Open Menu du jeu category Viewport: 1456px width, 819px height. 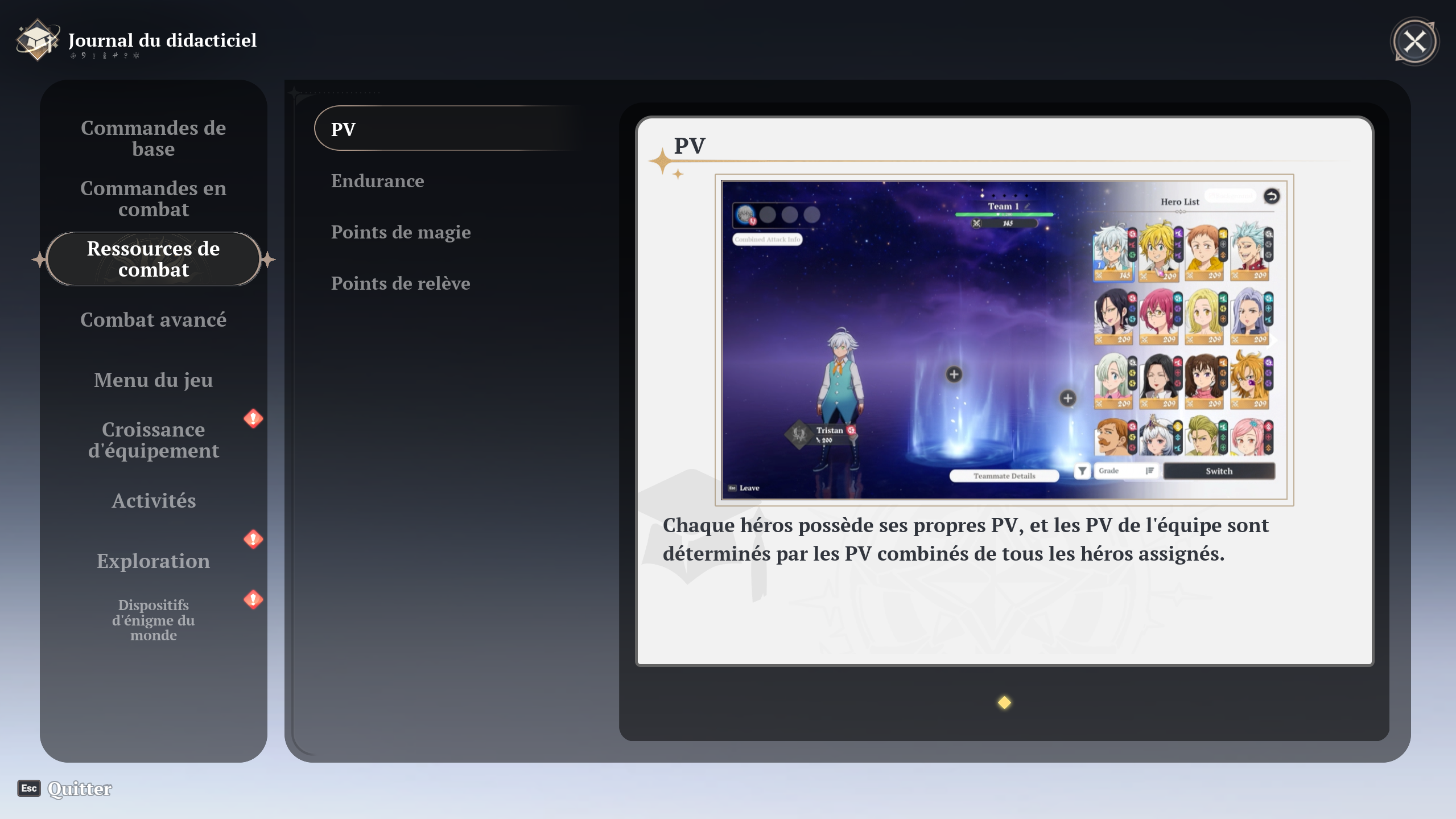pos(153,380)
